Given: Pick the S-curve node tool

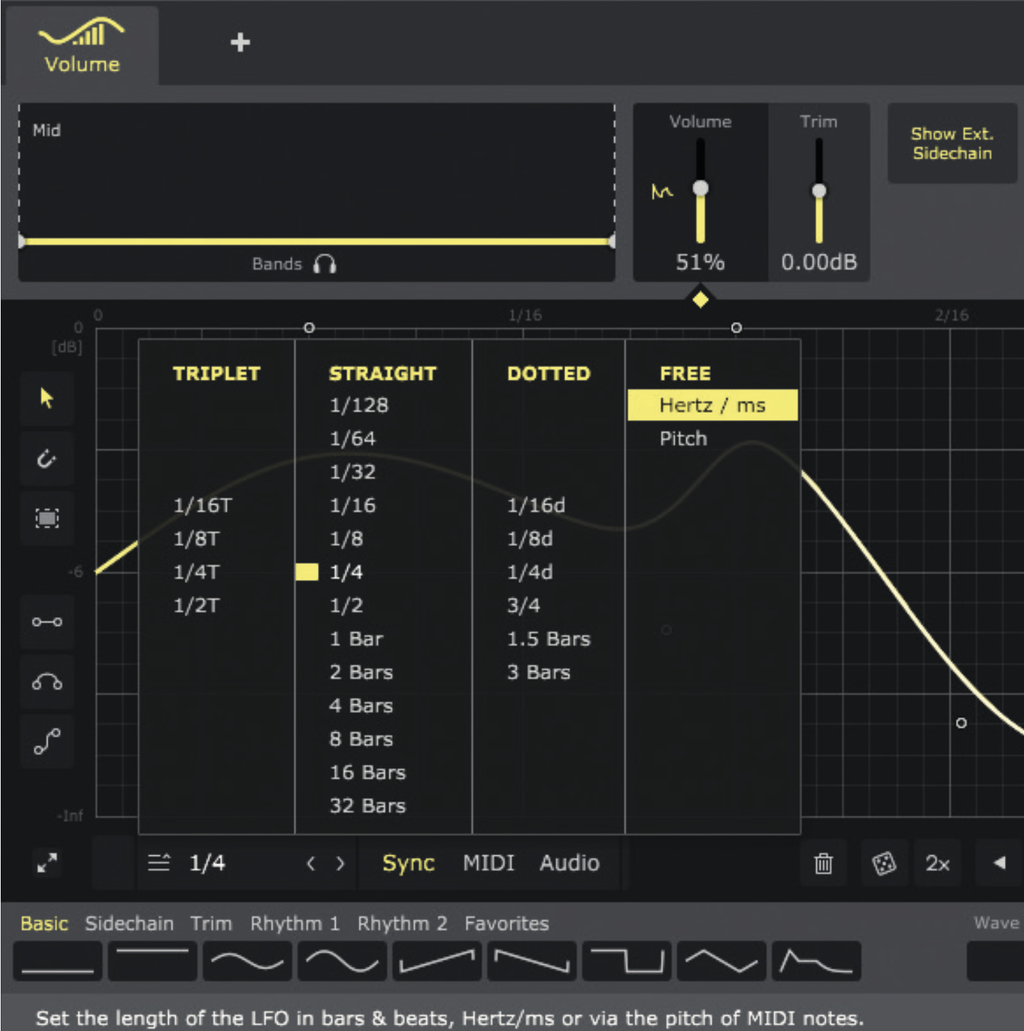Looking at the screenshot, I should tap(47, 742).
